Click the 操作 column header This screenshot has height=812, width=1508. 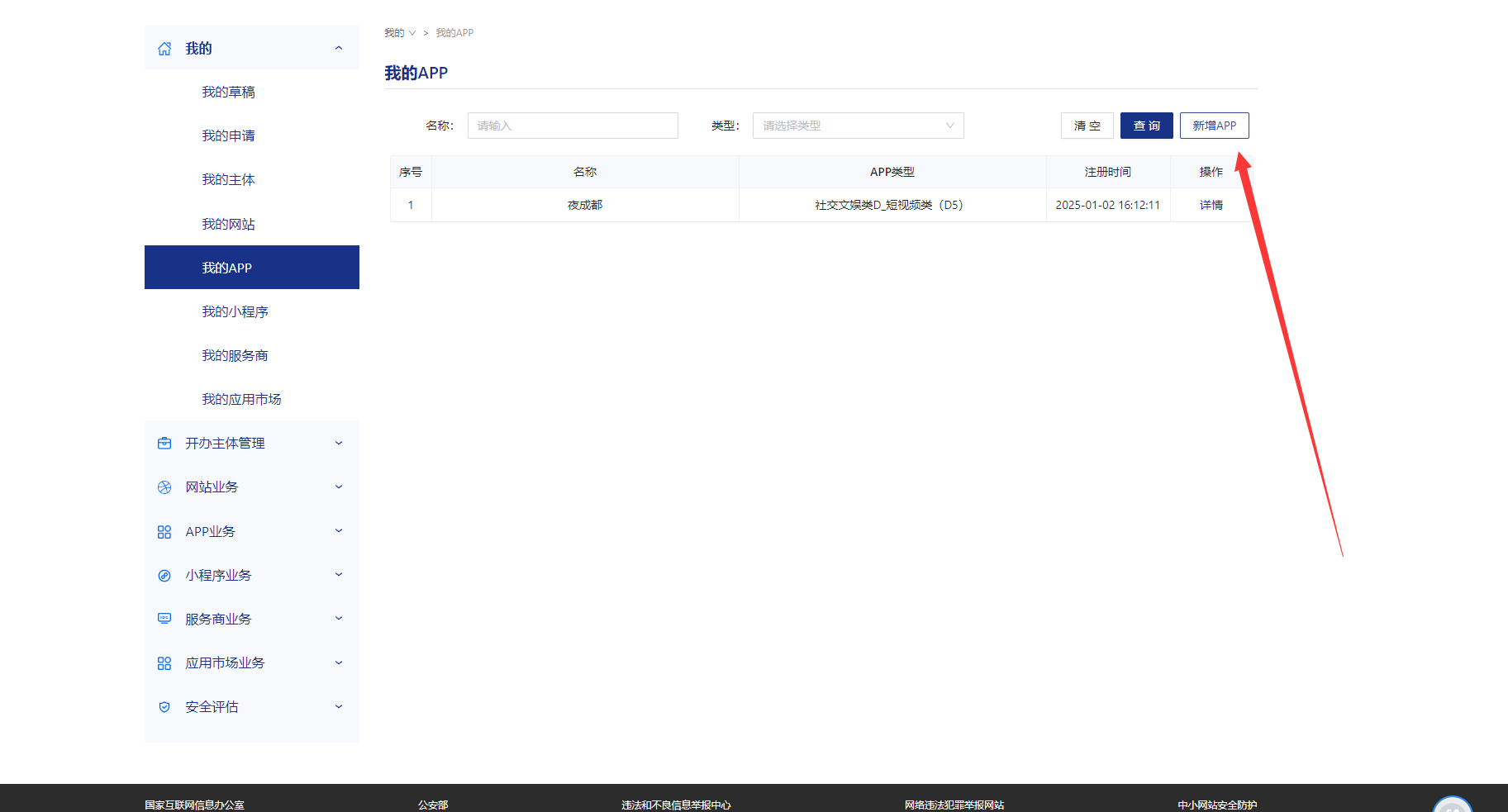point(1211,172)
